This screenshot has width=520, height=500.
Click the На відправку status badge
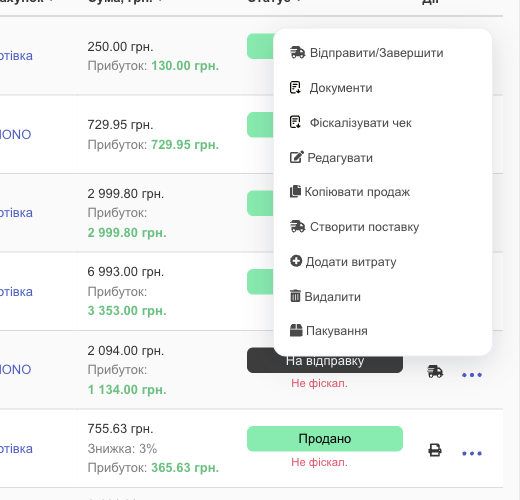(325, 361)
